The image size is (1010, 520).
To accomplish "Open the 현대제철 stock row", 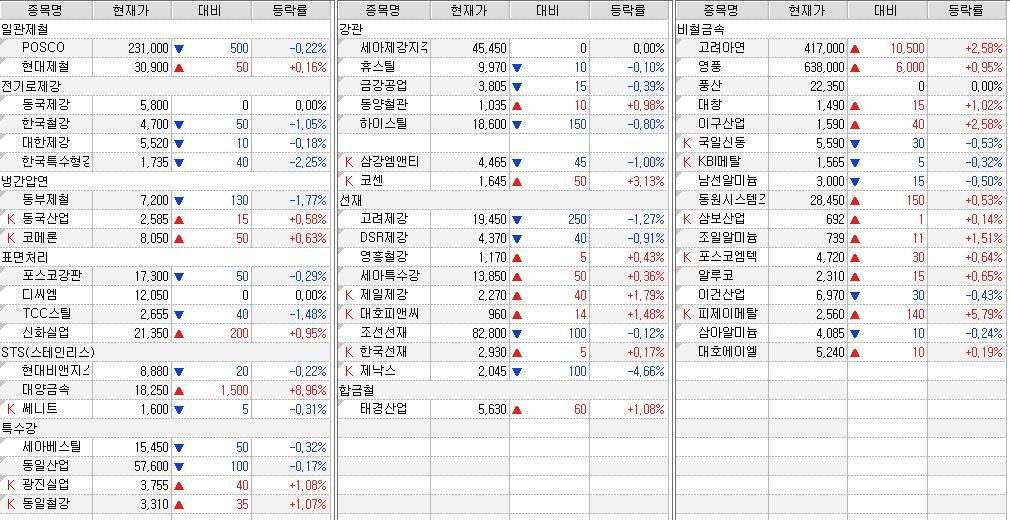I will pyautogui.click(x=165, y=67).
